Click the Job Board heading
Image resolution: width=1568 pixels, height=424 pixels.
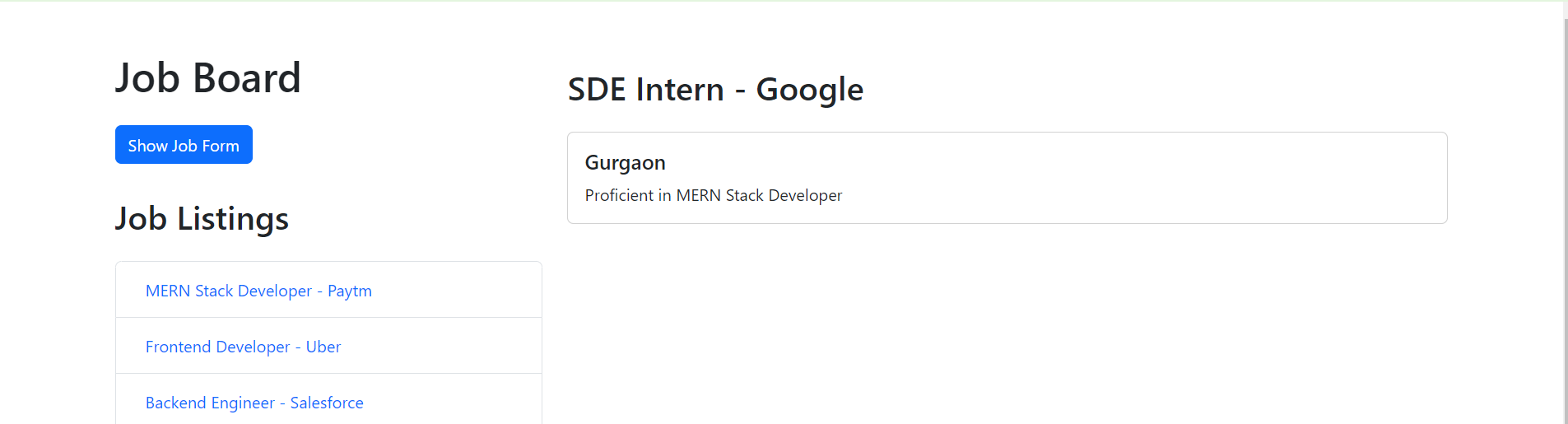click(208, 78)
